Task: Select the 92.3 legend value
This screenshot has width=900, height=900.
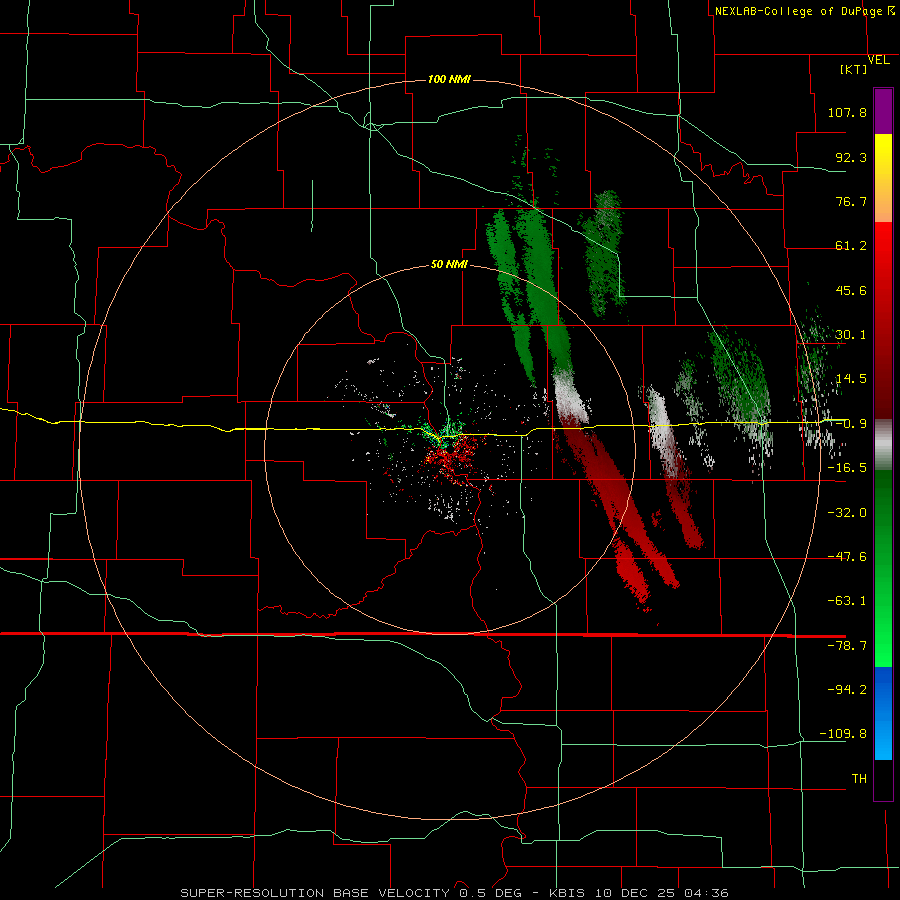Action: (x=851, y=157)
